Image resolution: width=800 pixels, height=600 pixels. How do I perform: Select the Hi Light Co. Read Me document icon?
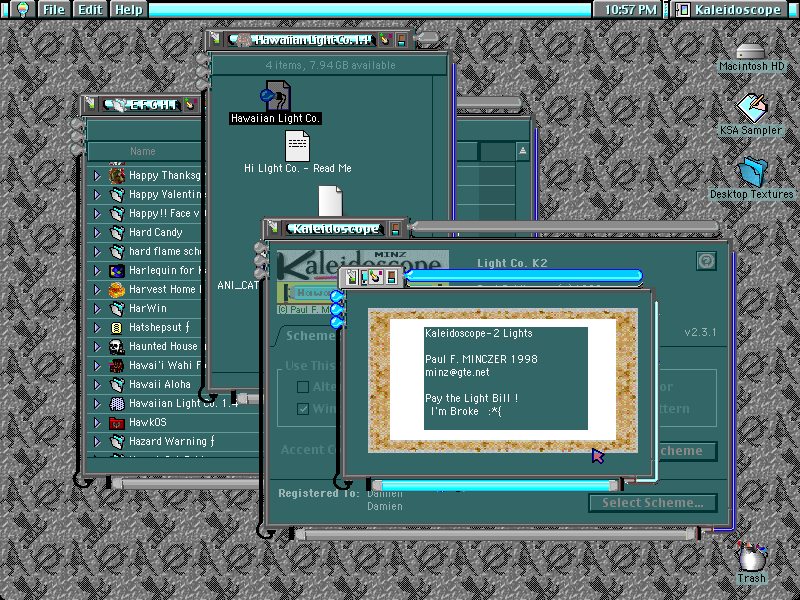pyautogui.click(x=297, y=146)
